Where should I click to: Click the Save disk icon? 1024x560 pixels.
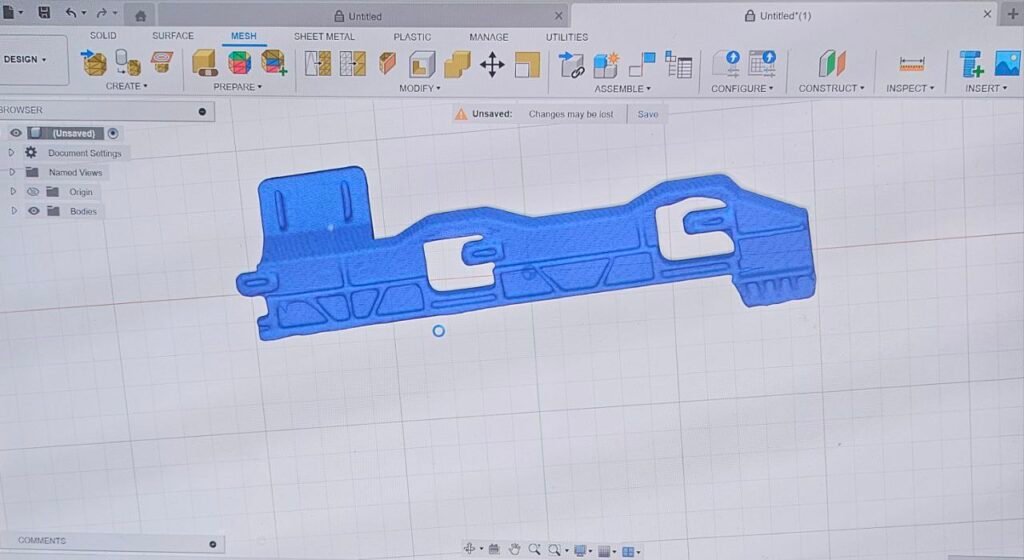tap(43, 14)
